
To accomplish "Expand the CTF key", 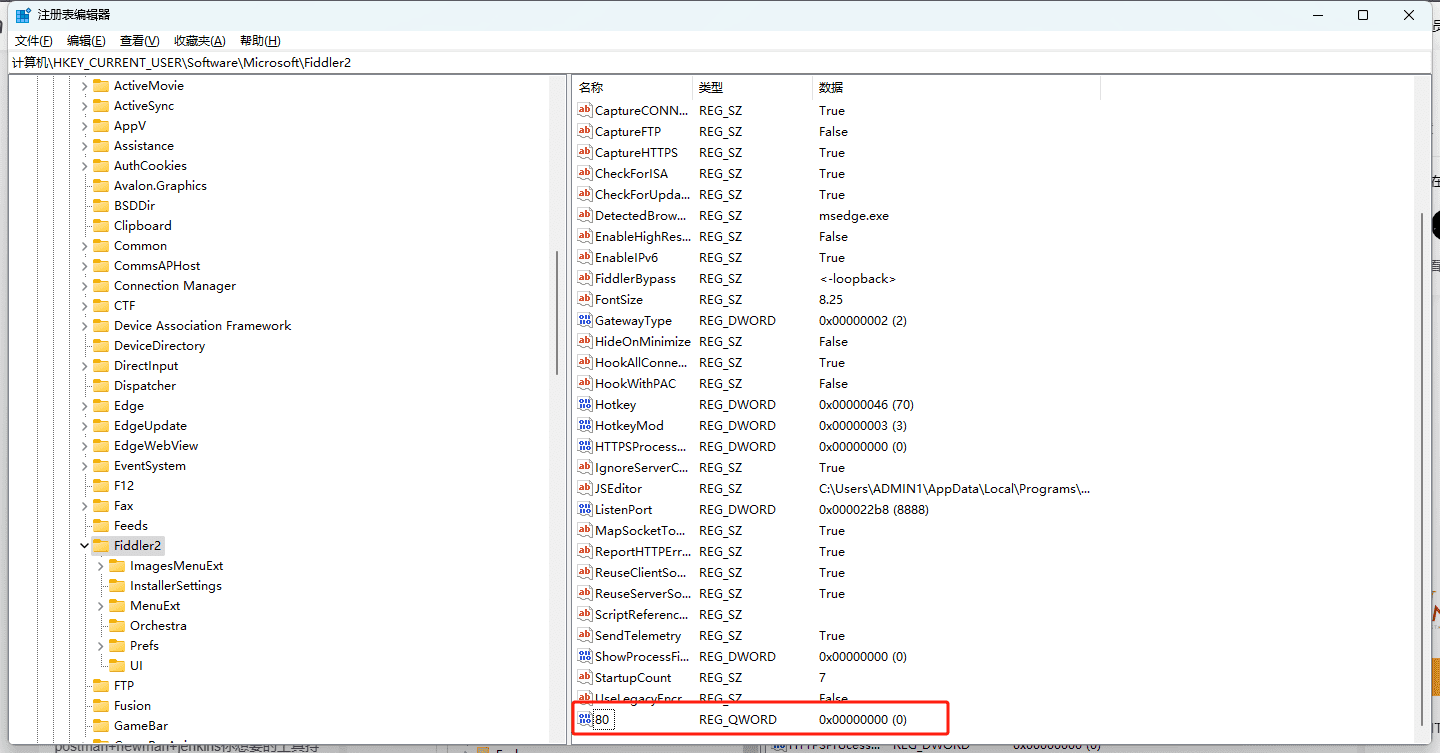I will coord(84,306).
